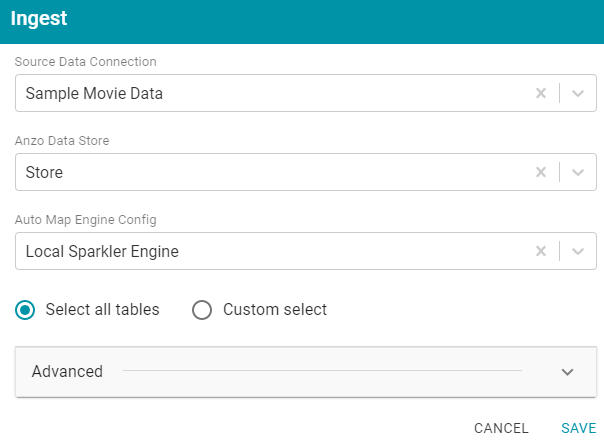
Task: Click the Advanced panel header label
Action: pos(67,371)
